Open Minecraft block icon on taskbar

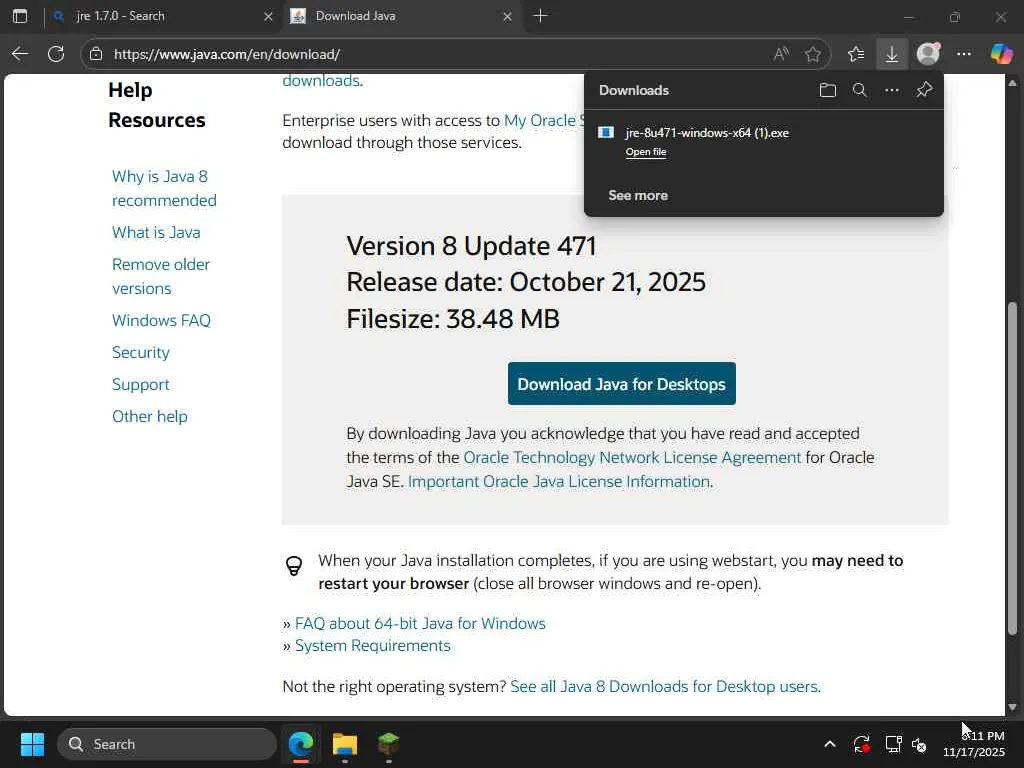coord(389,744)
